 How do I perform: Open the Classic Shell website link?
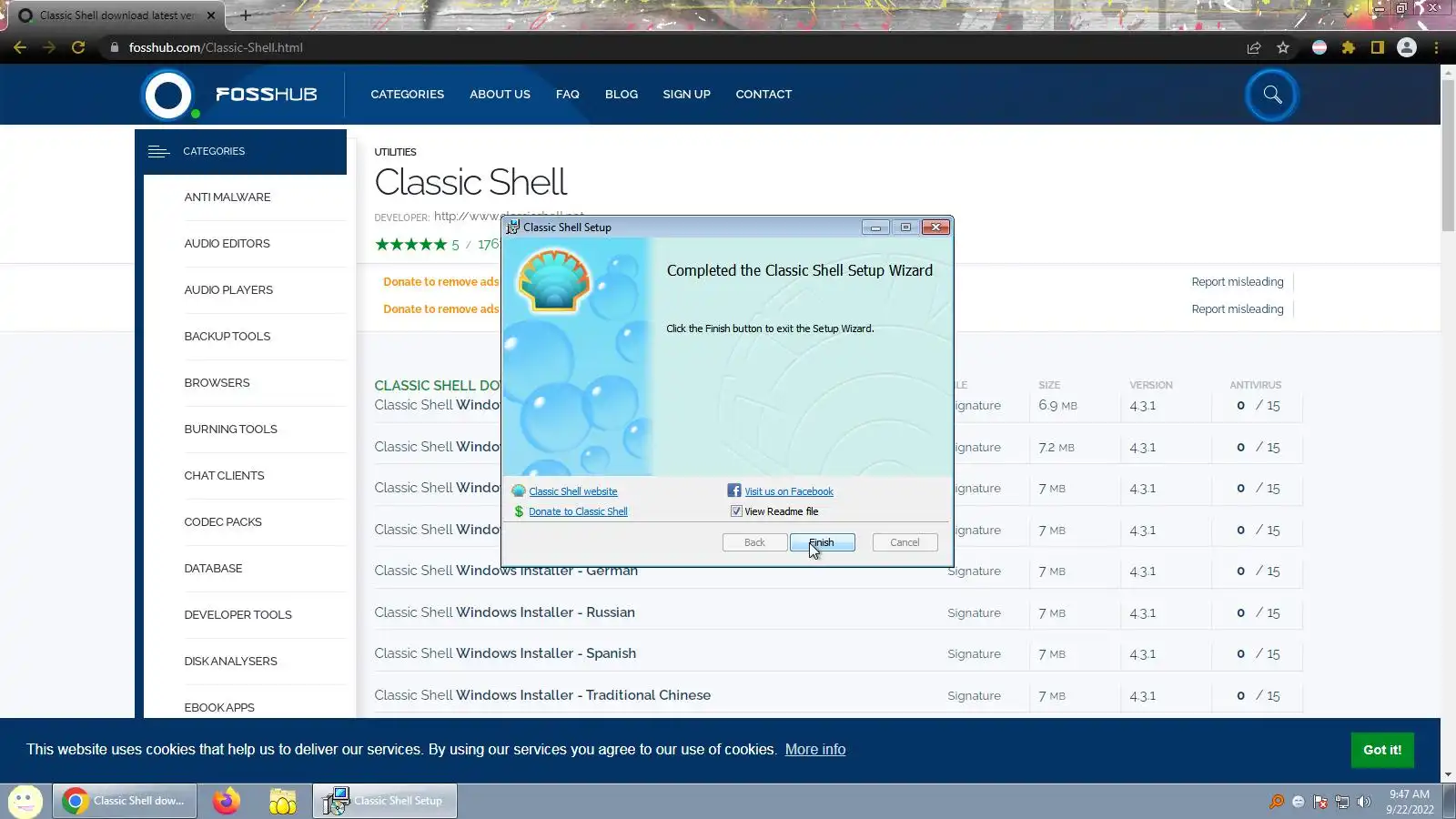572,491
